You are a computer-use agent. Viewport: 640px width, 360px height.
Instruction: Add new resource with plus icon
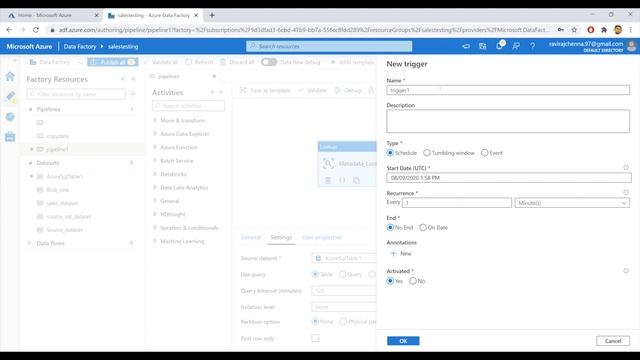[x=132, y=94]
